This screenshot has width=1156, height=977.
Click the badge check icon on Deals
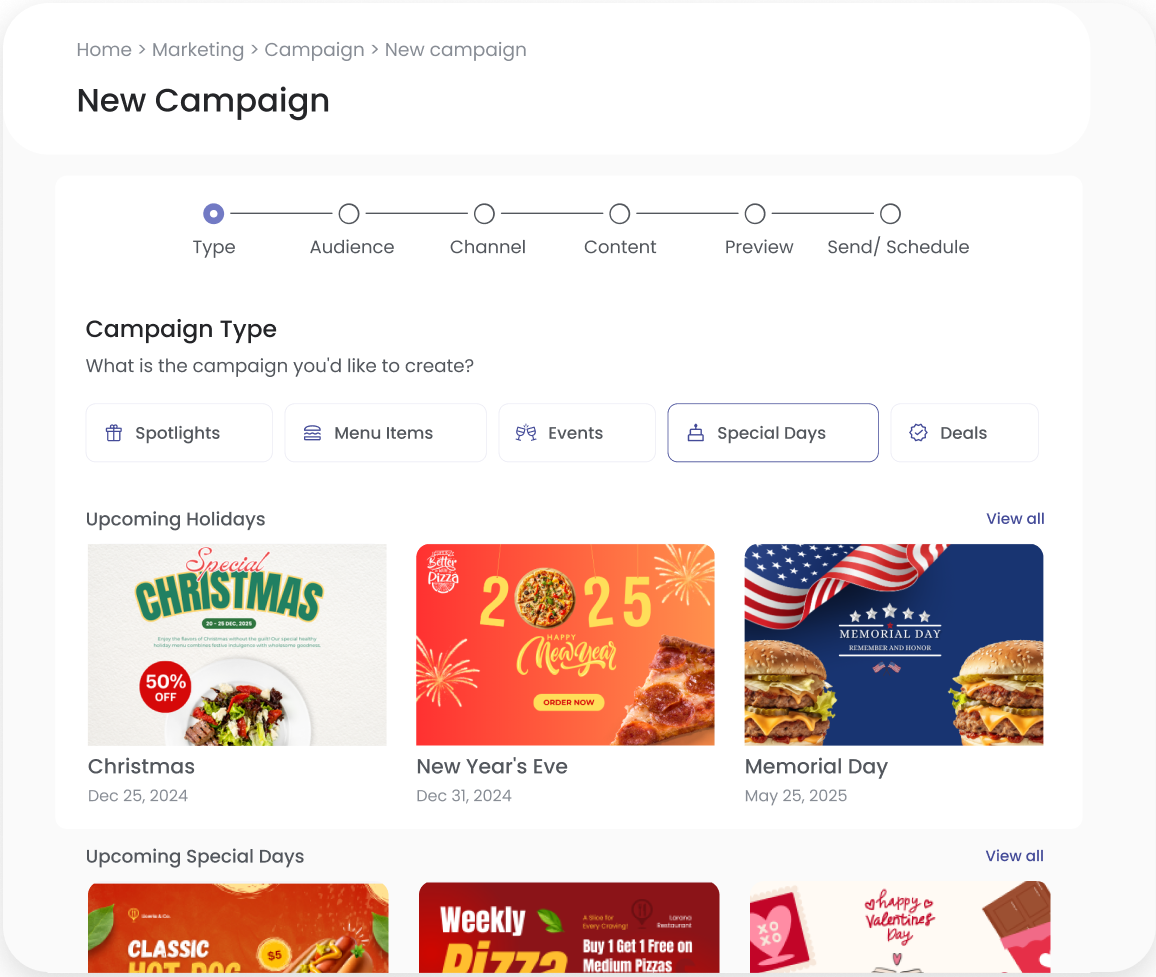[918, 433]
